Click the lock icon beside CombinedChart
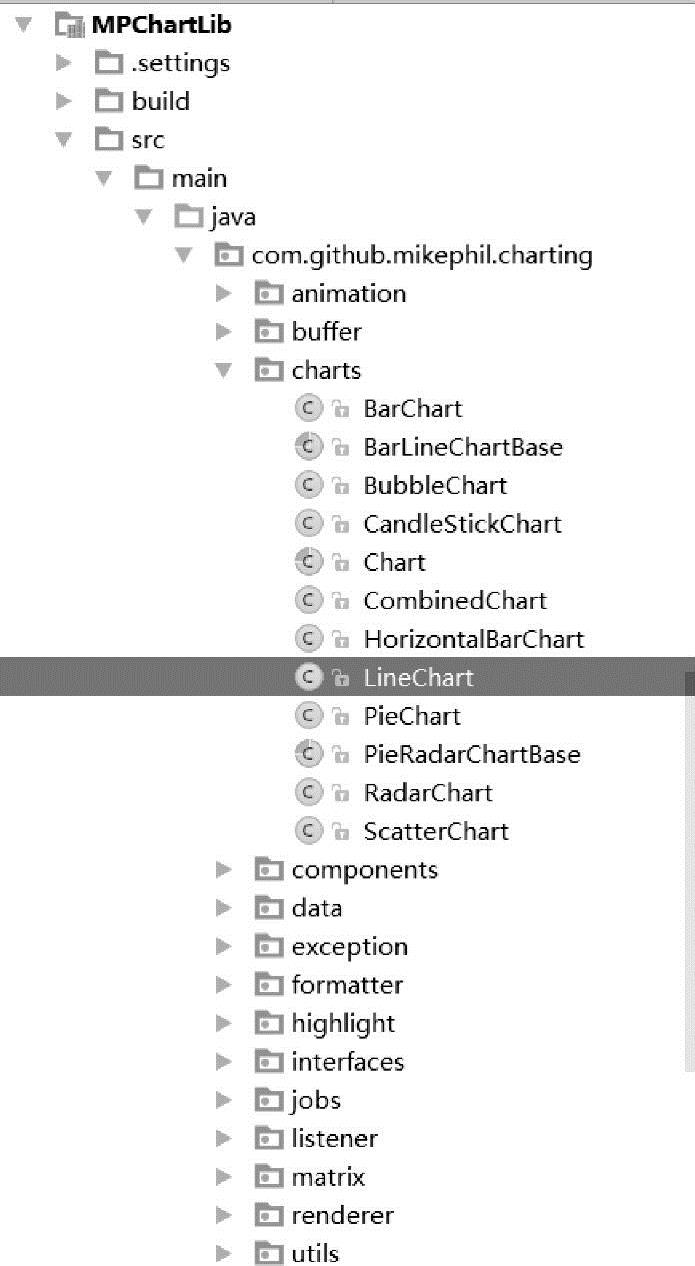This screenshot has height=1266, width=695. (340, 601)
